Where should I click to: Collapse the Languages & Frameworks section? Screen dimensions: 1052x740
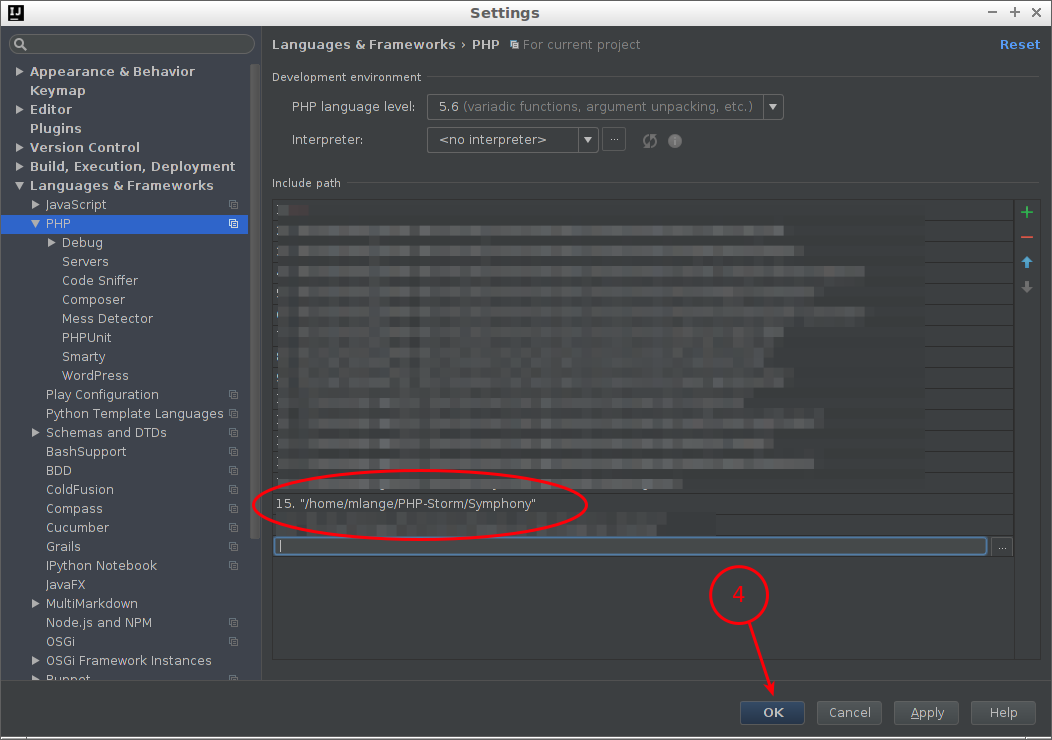tap(19, 186)
